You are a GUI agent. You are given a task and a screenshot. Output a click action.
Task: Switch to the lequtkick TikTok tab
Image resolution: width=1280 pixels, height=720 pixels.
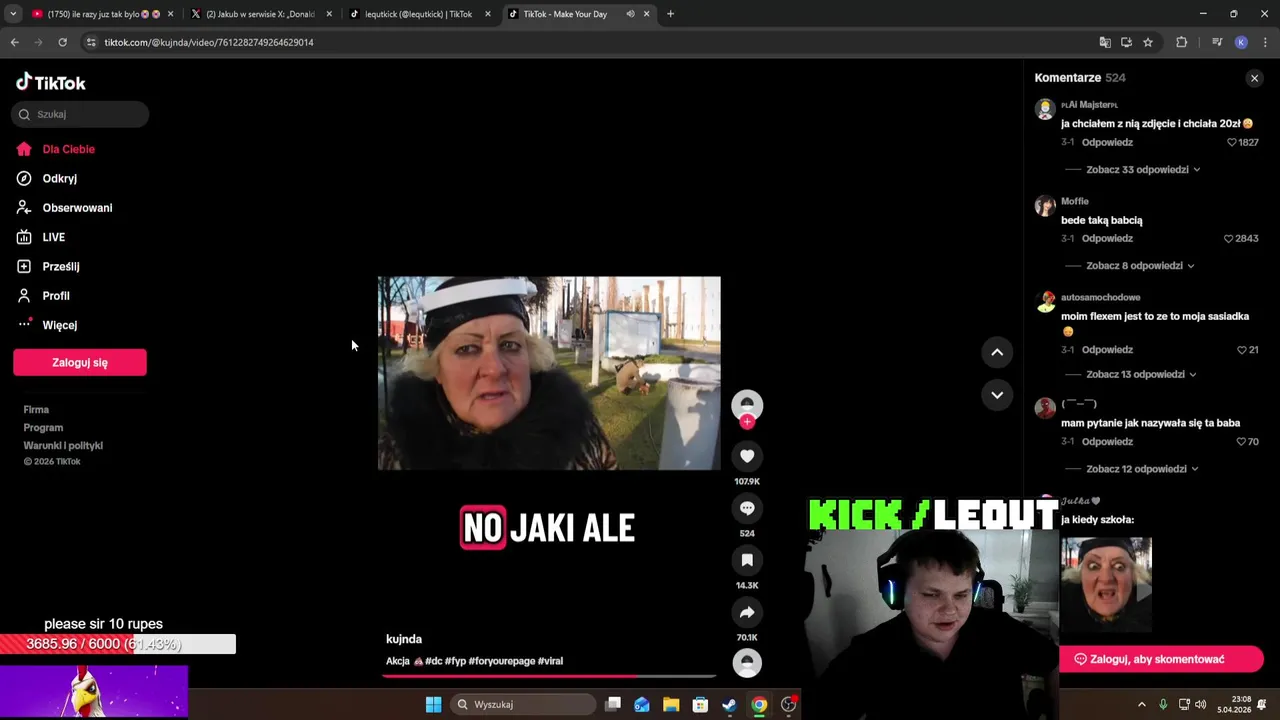point(418,14)
